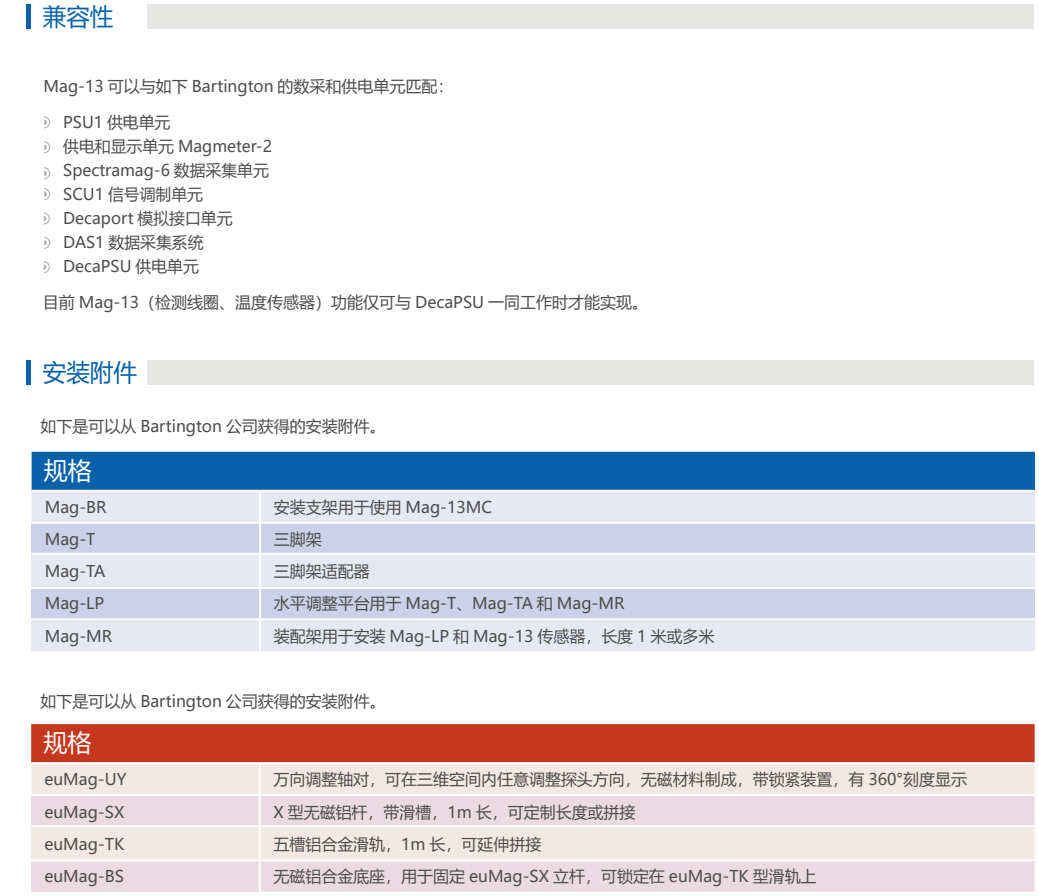Image resolution: width=1039 pixels, height=896 pixels.
Task: Click the 无磁铝合金底座 description cell
Action: (647, 877)
